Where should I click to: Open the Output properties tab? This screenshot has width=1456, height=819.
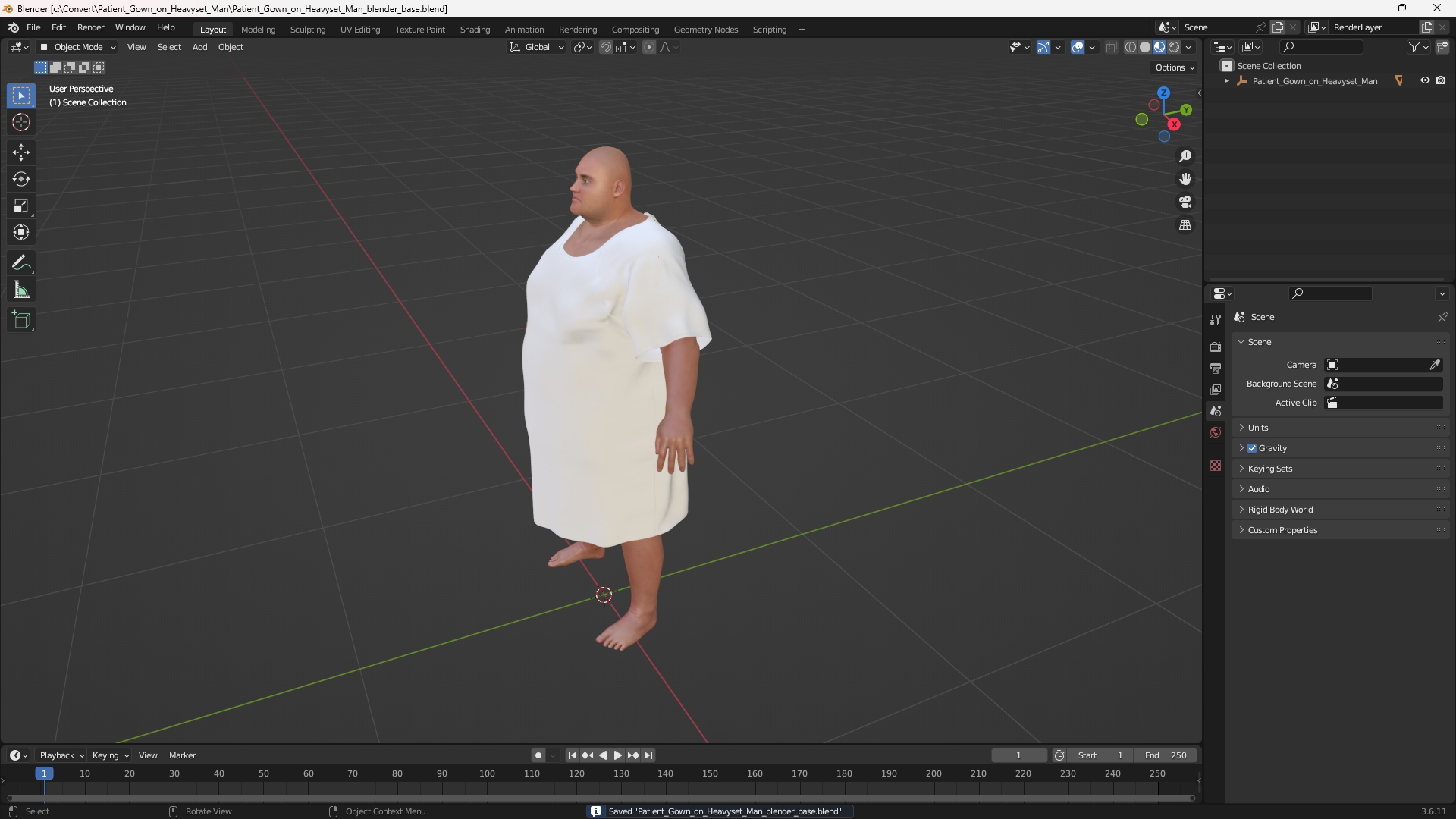1216,368
